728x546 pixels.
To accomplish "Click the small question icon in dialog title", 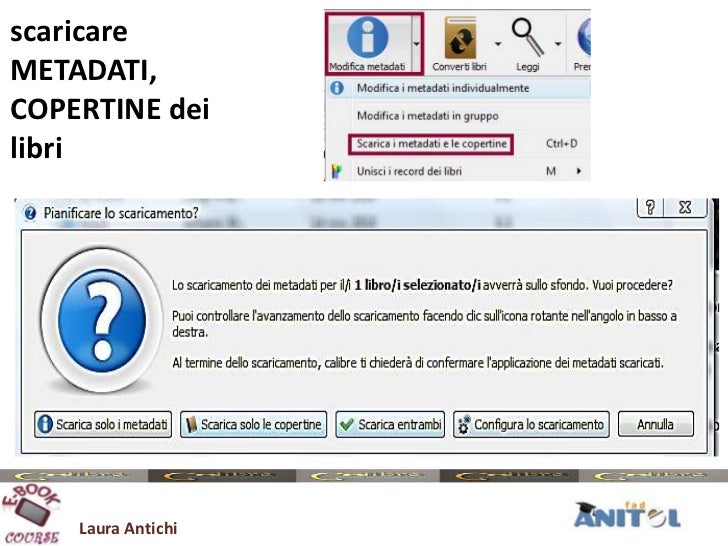I will [30, 214].
